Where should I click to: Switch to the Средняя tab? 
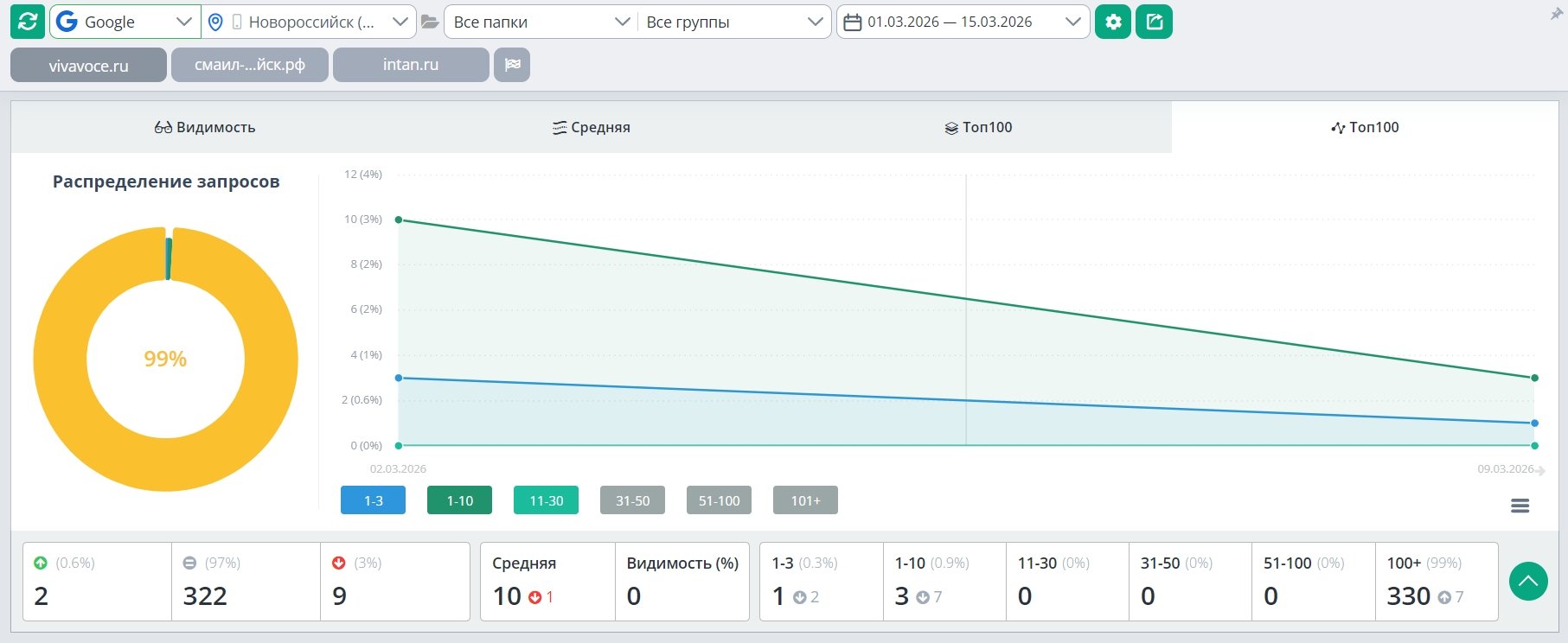[592, 127]
